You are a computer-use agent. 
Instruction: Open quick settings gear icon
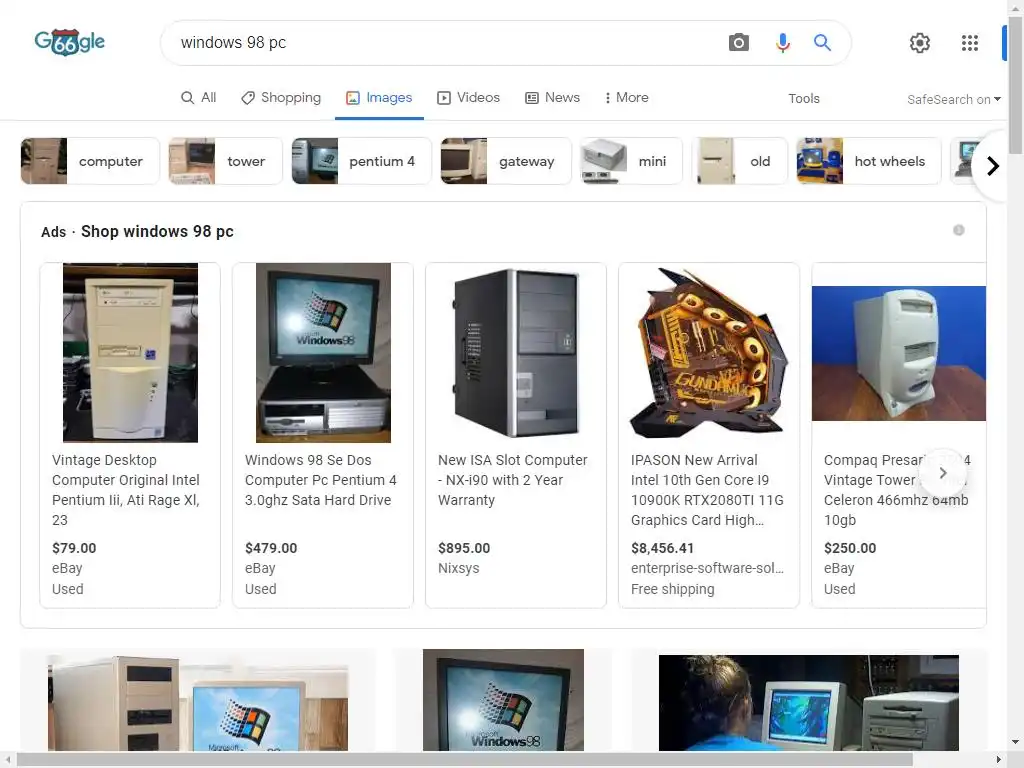click(x=920, y=43)
